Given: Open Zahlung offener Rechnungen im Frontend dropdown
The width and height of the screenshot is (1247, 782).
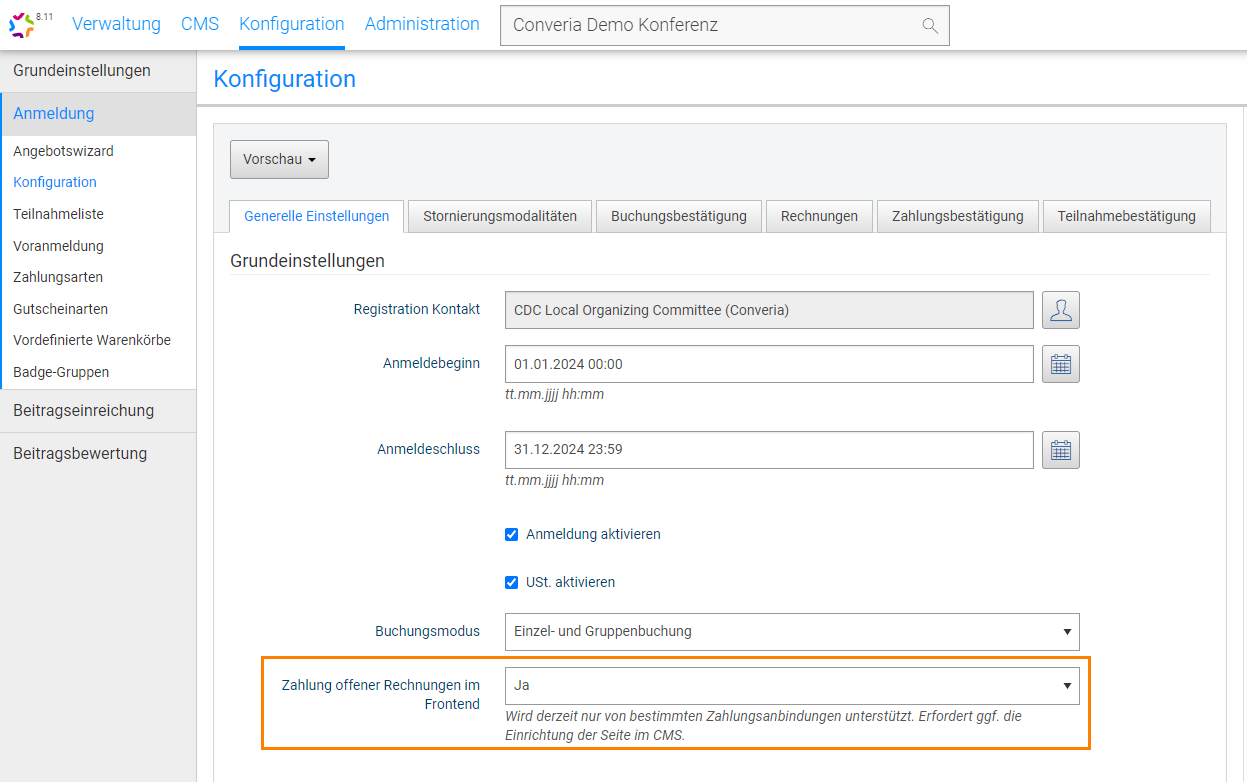Looking at the screenshot, I should click(791, 686).
